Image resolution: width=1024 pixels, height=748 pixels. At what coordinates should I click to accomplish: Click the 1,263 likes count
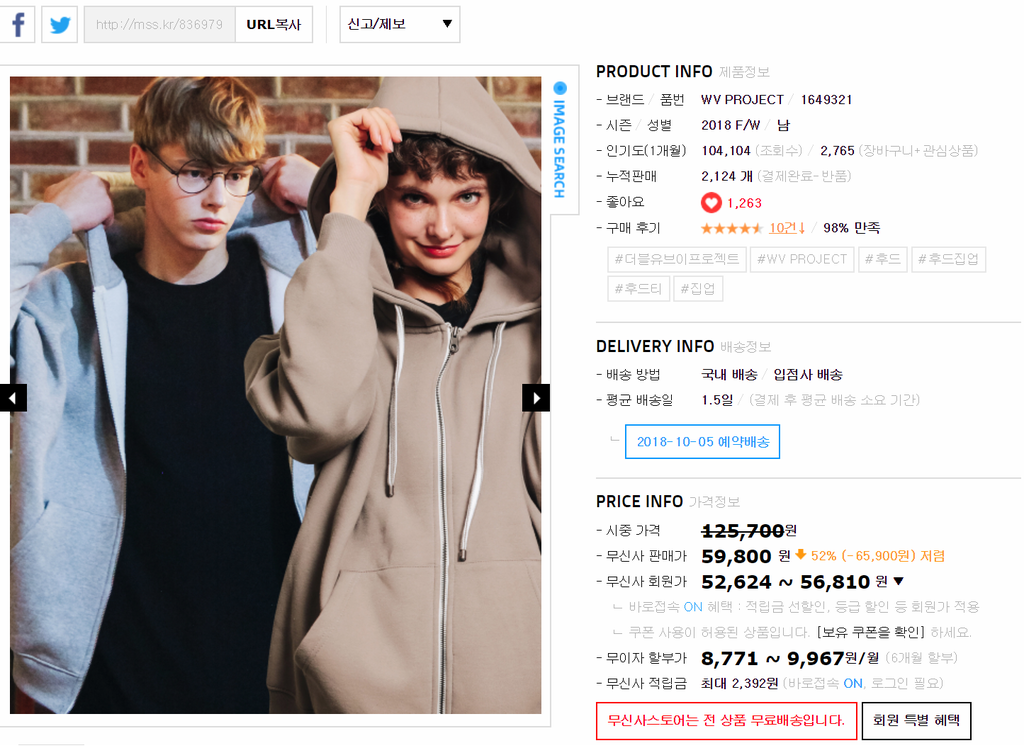pos(744,203)
